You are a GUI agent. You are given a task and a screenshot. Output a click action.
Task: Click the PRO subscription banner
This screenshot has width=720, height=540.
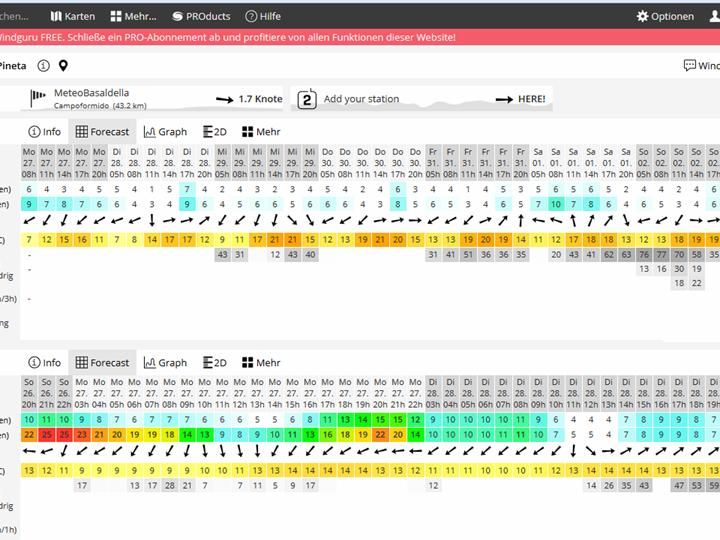point(230,37)
